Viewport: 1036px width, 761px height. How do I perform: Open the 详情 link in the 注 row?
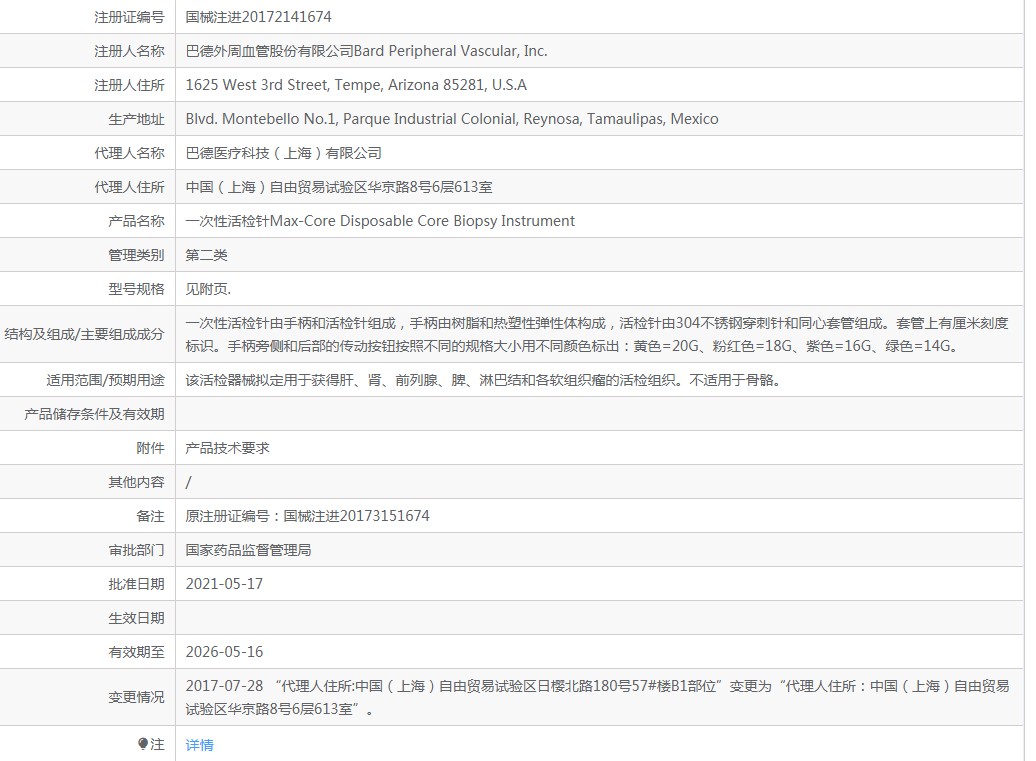200,744
